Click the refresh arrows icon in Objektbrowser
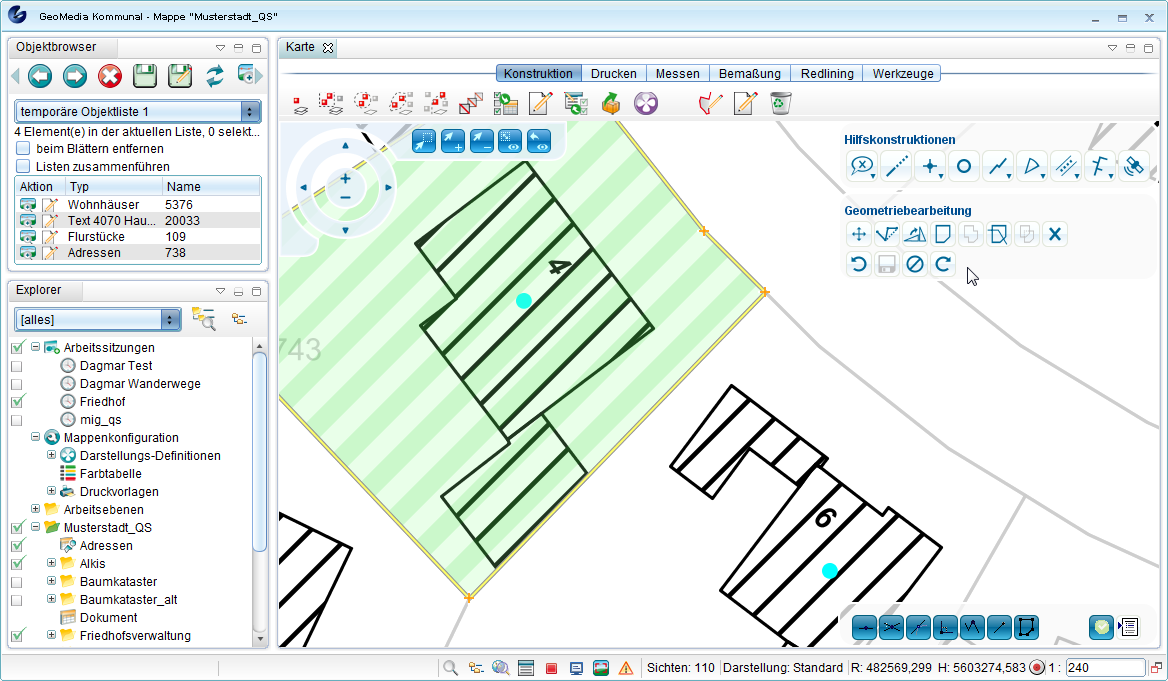The image size is (1168, 681). tap(215, 76)
